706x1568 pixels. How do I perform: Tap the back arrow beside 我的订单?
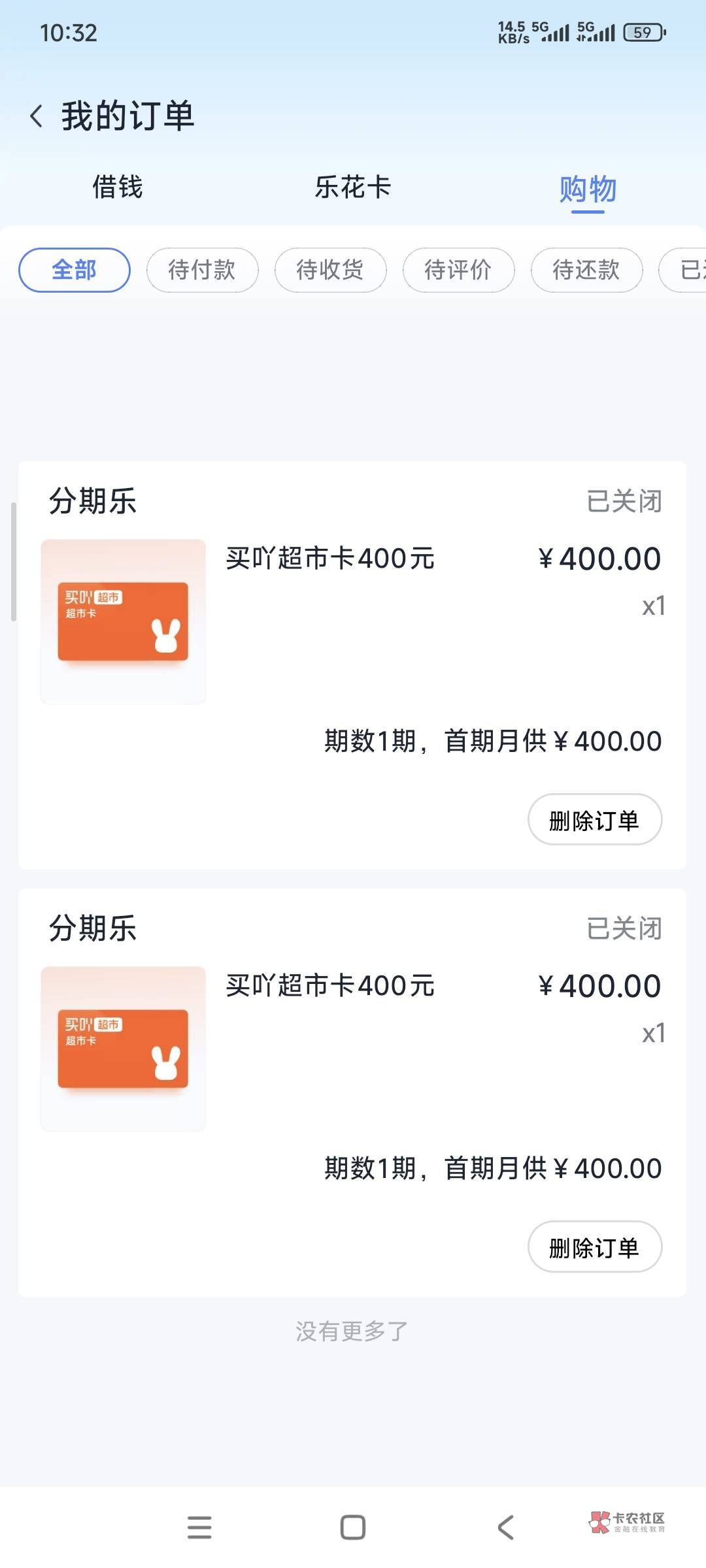37,117
